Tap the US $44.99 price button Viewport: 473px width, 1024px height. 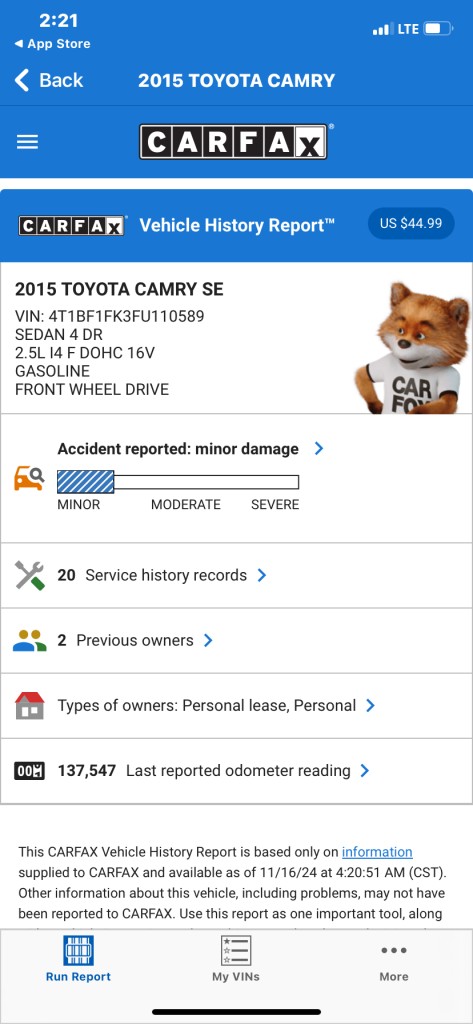pyautogui.click(x=411, y=223)
